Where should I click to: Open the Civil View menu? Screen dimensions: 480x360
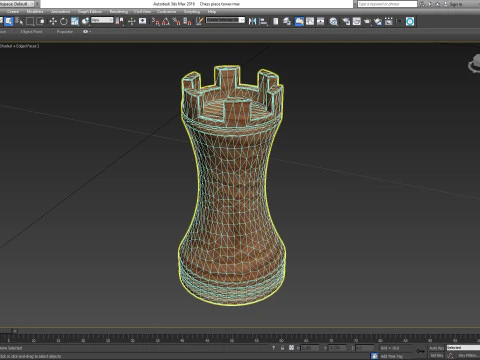142,12
